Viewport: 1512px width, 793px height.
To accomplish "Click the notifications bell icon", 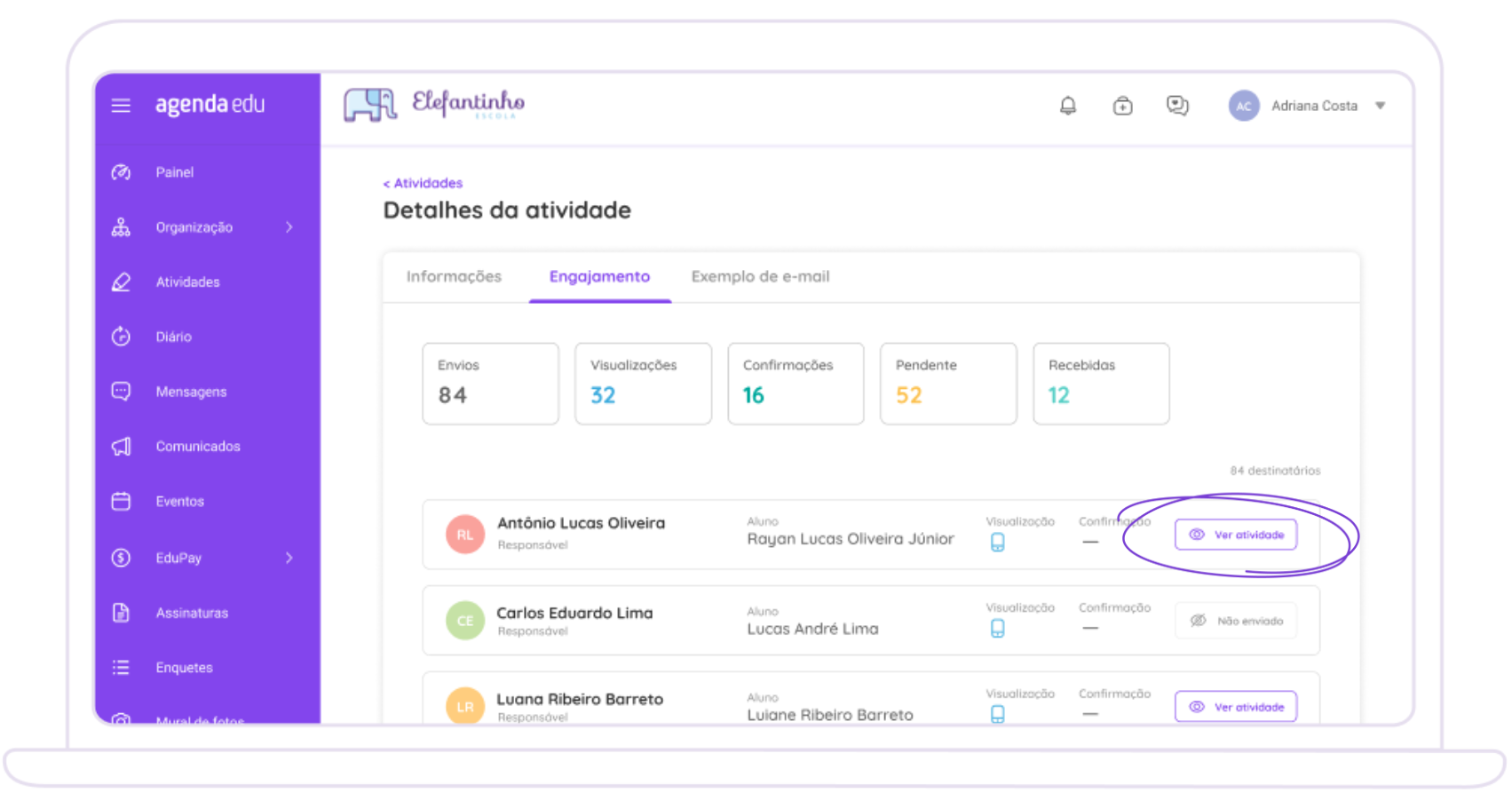I will coord(1068,106).
